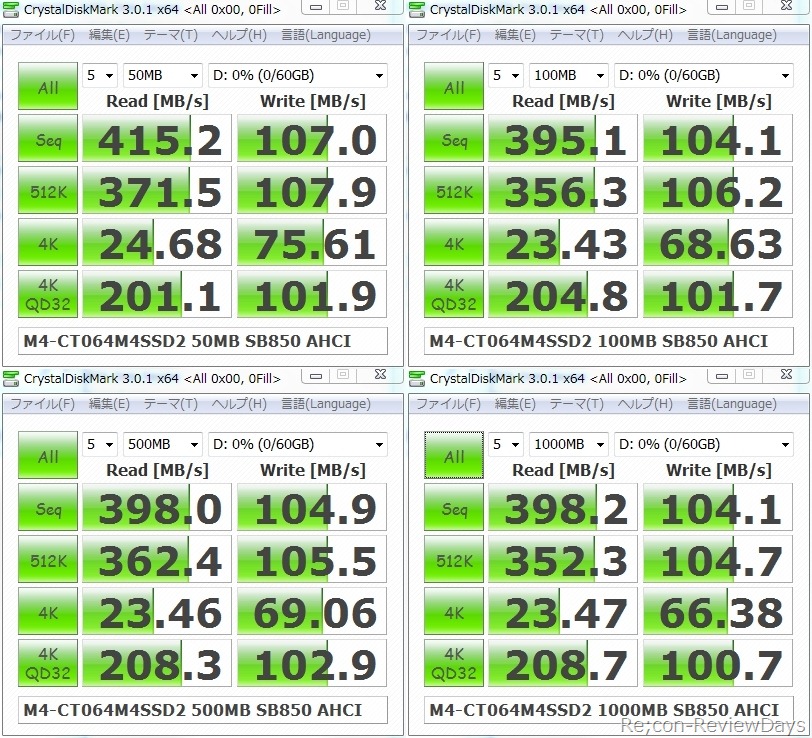Run the 512K test in the 100MB window
This screenshot has width=812, height=738.
pyautogui.click(x=454, y=190)
